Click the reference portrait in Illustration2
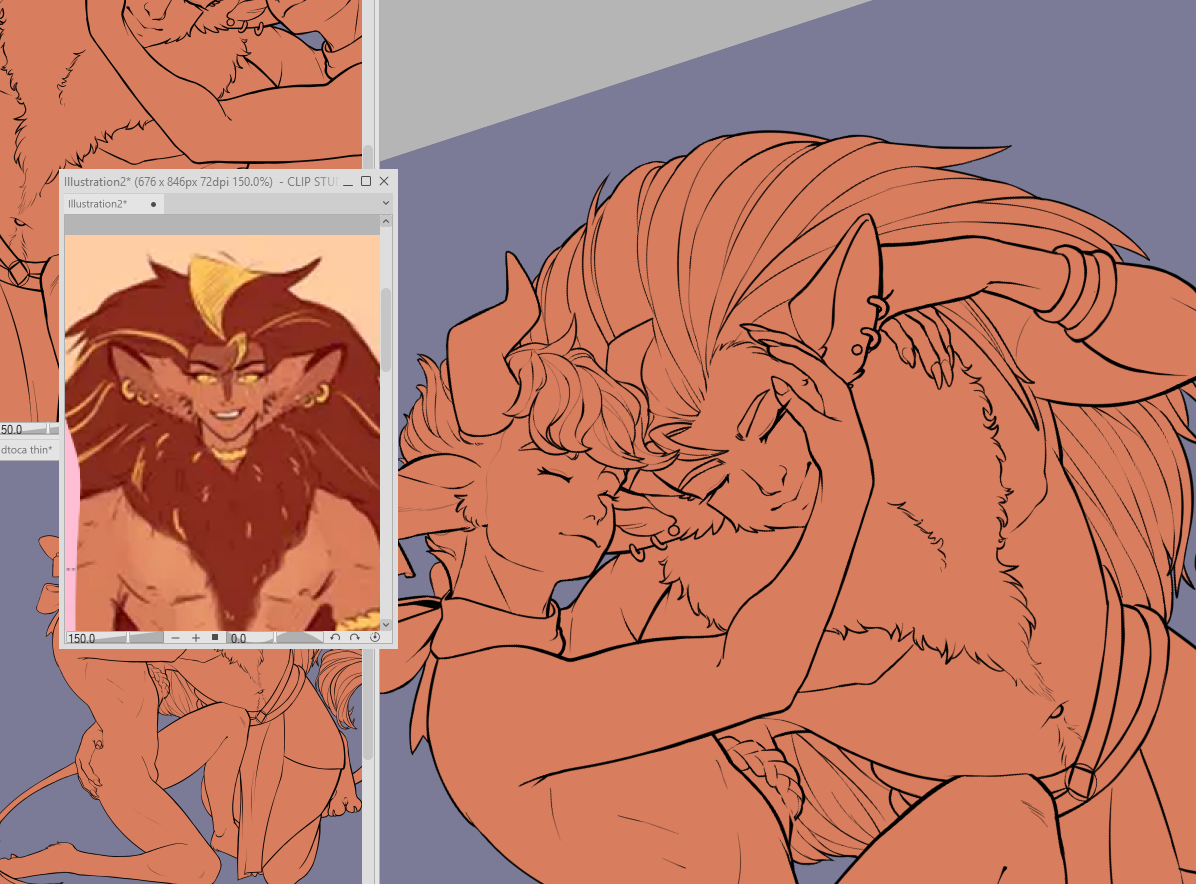This screenshot has width=1196, height=884. (x=223, y=432)
